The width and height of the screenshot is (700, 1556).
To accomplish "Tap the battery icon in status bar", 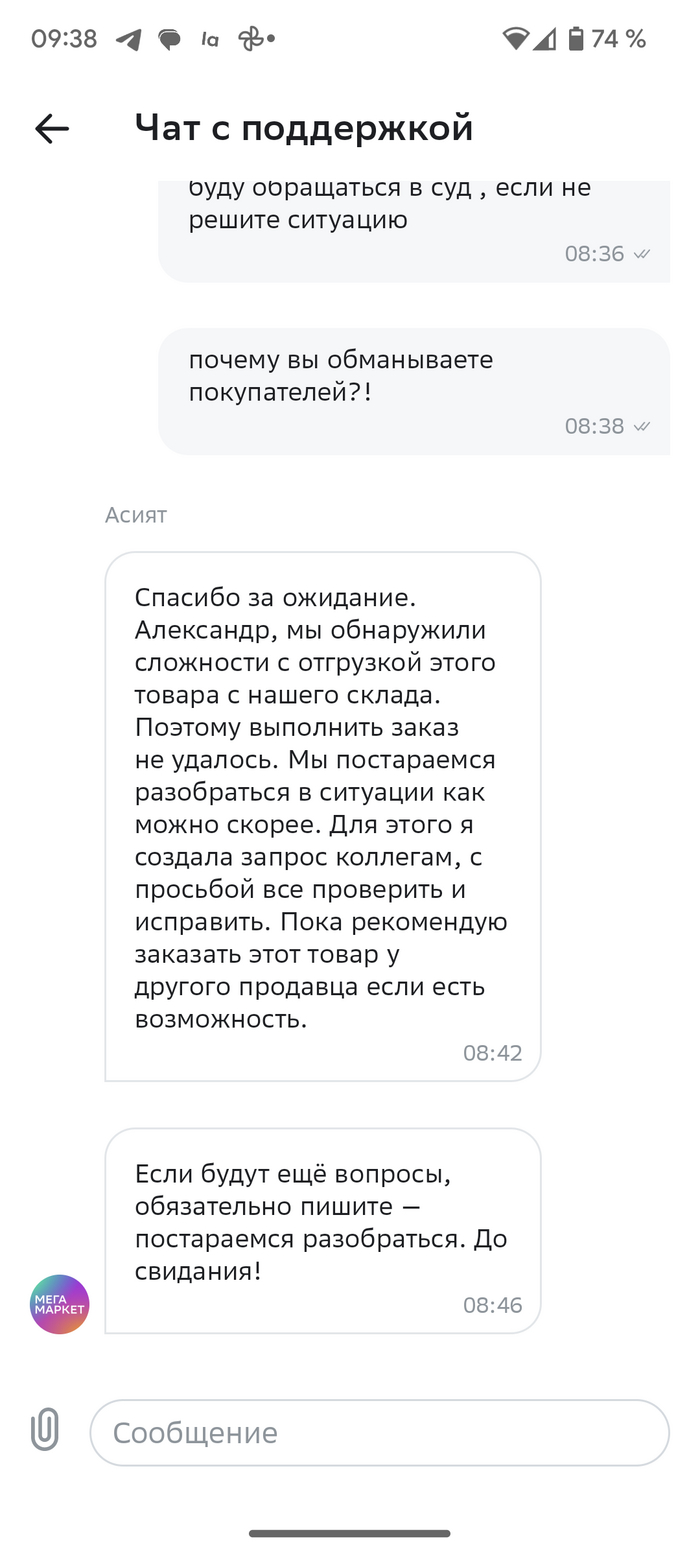I will pos(576,39).
